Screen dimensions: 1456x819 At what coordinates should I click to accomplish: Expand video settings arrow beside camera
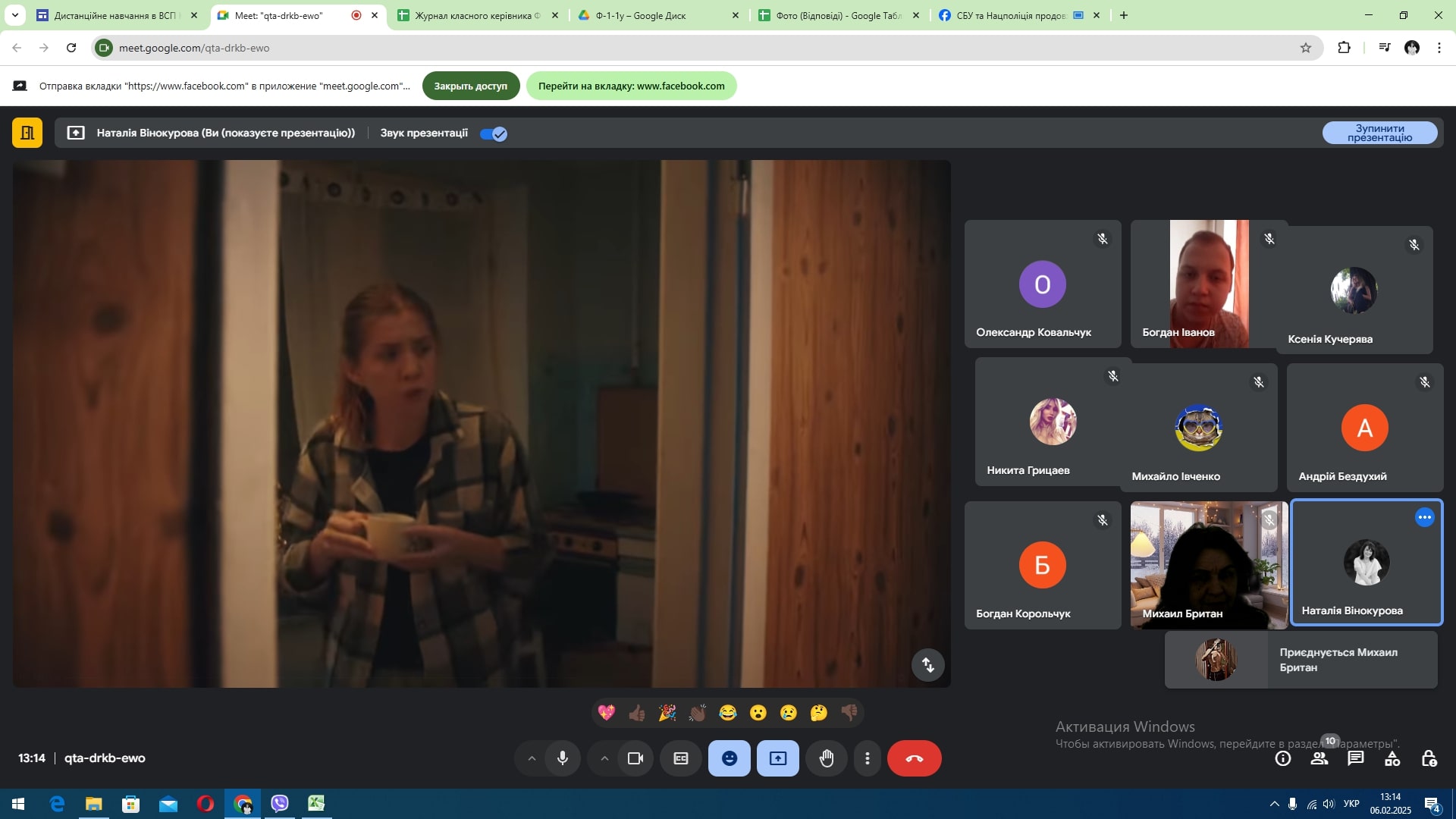click(604, 758)
